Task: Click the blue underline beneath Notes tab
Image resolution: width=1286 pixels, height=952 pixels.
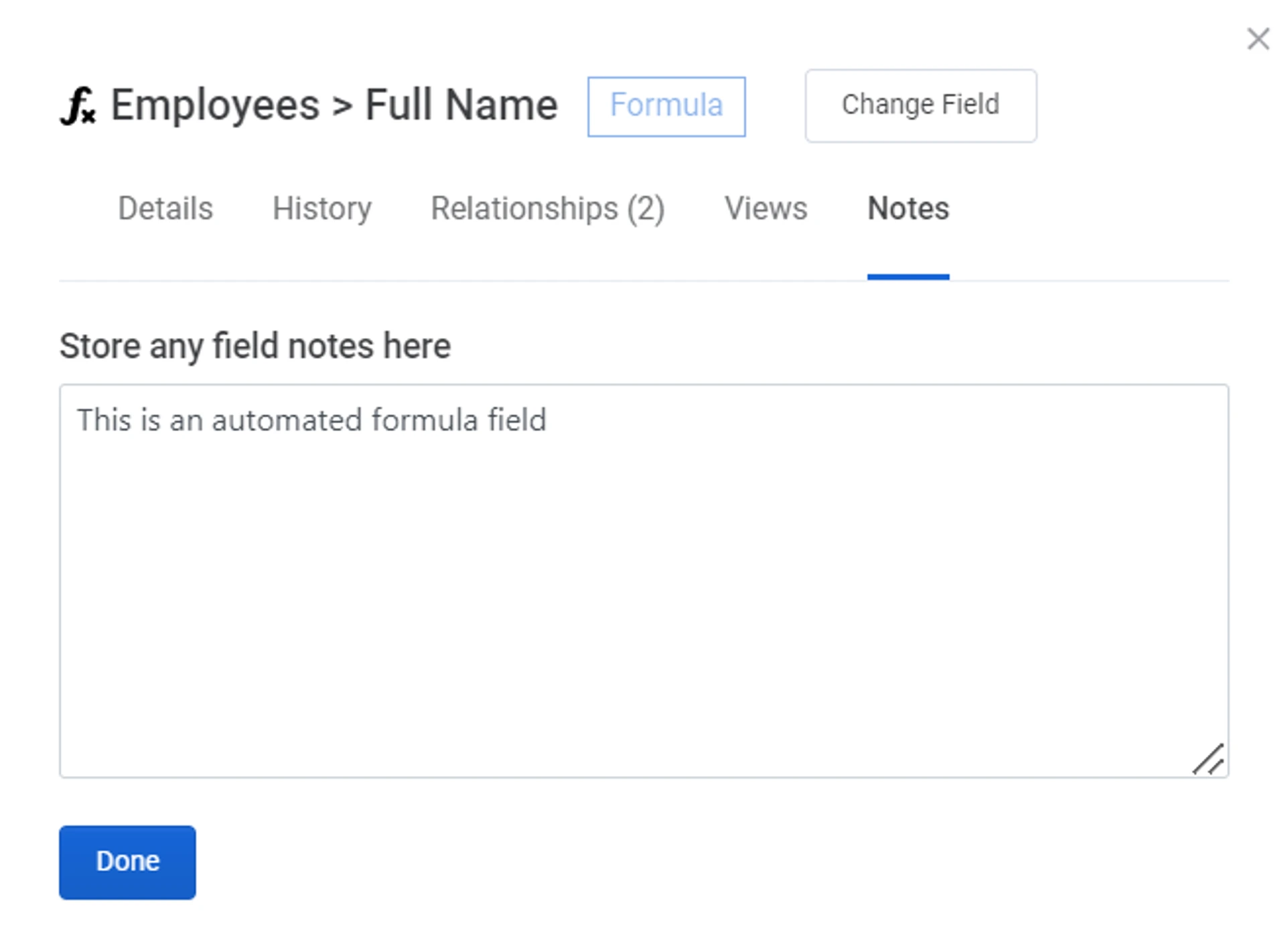Action: point(908,276)
